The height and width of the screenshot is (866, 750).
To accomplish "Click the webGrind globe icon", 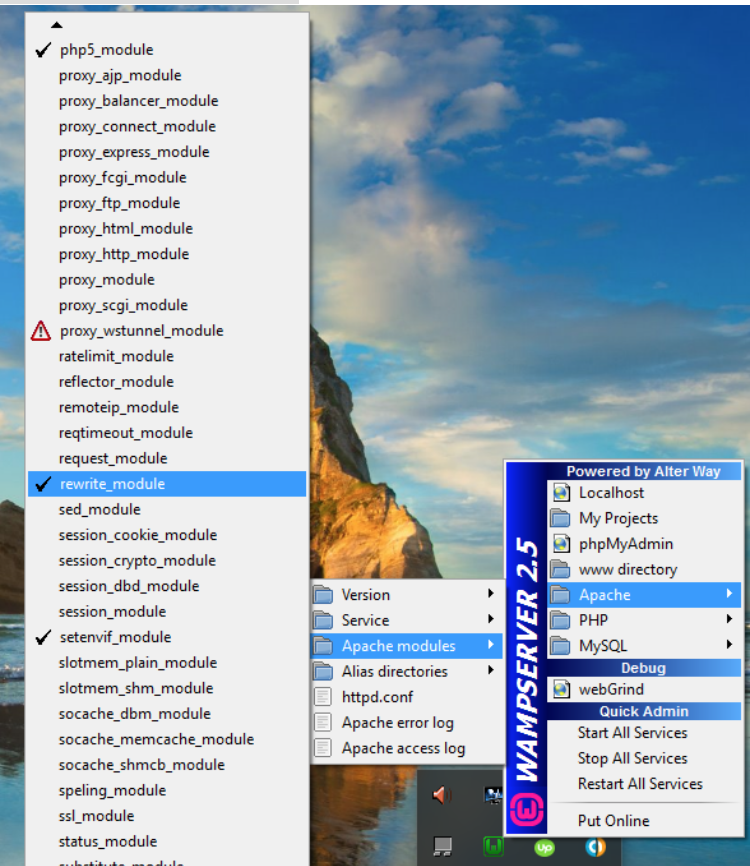I will [561, 689].
